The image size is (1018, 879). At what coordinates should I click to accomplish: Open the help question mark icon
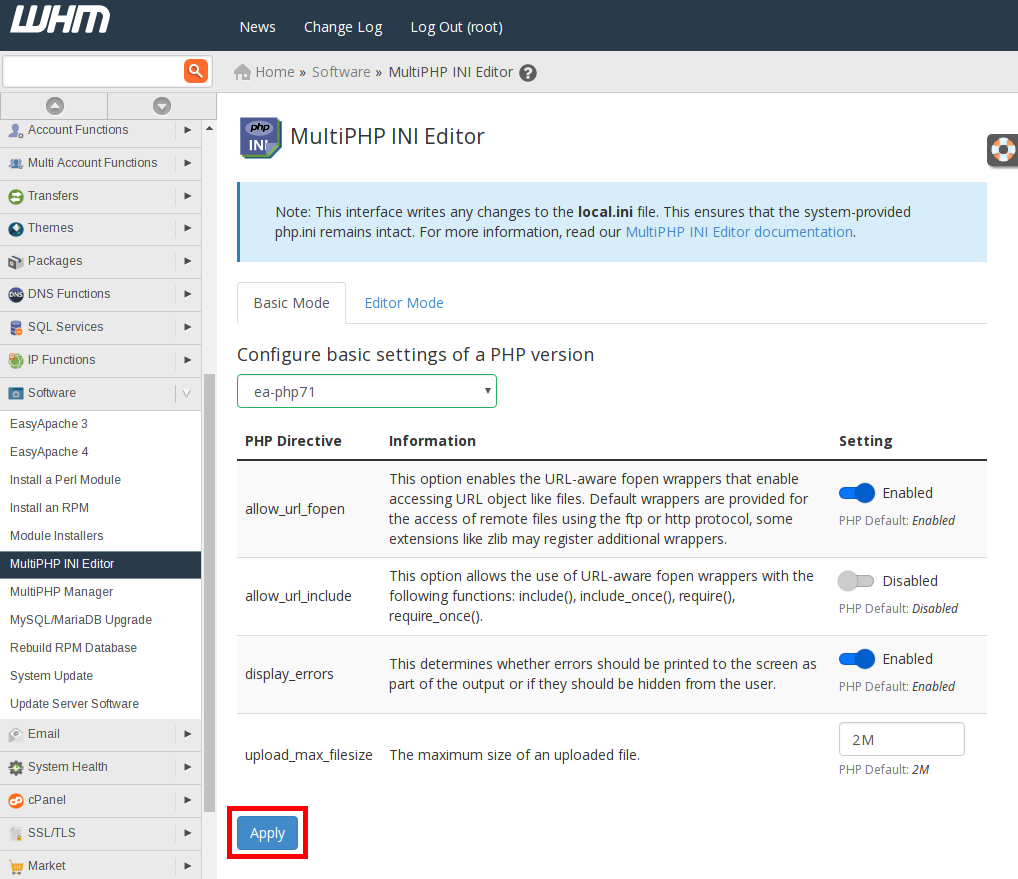pos(528,73)
